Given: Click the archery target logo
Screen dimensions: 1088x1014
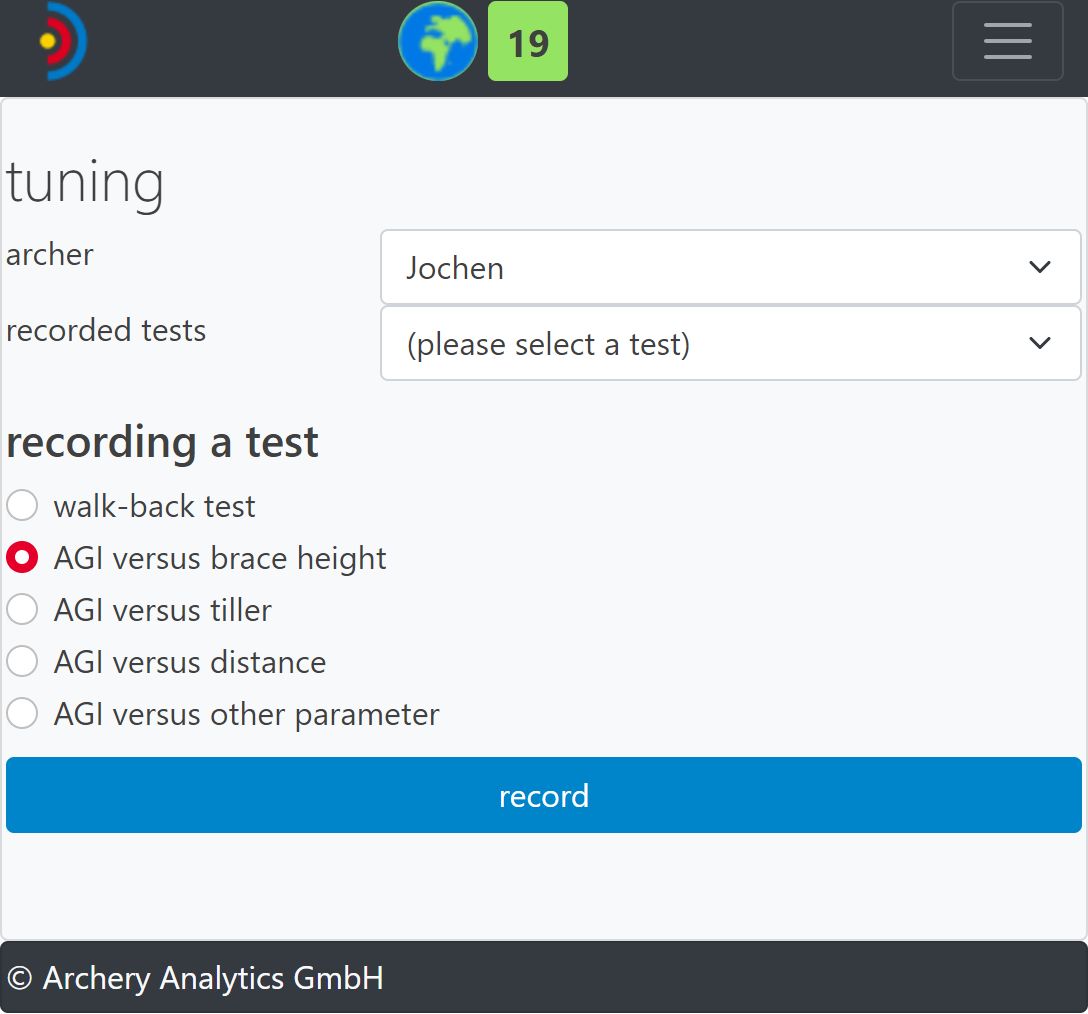Looking at the screenshot, I should tap(62, 42).
